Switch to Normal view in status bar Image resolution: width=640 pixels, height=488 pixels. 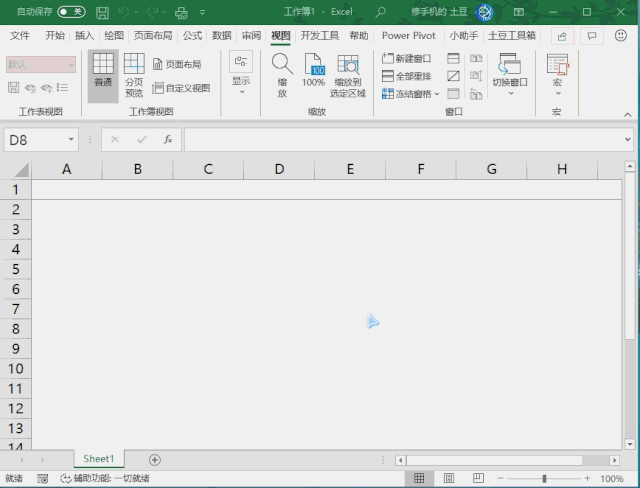pos(419,478)
